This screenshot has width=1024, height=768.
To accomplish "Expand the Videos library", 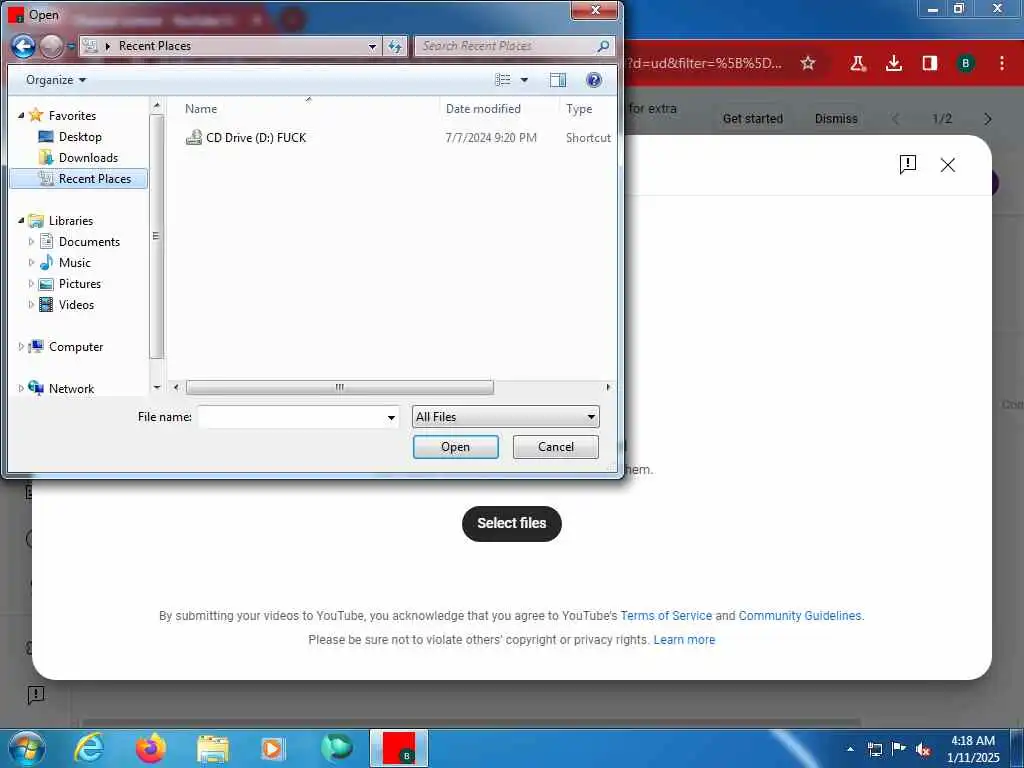I will point(31,304).
